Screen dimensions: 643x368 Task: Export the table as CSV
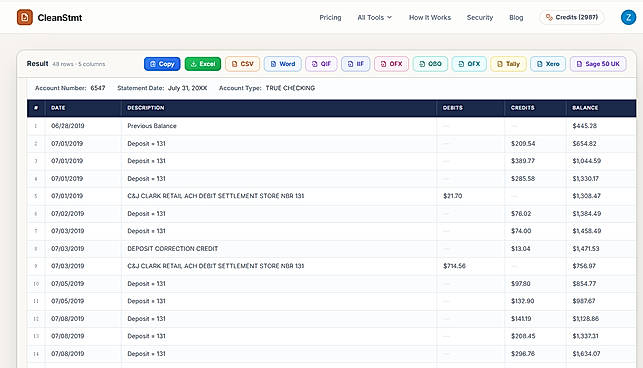click(x=242, y=64)
